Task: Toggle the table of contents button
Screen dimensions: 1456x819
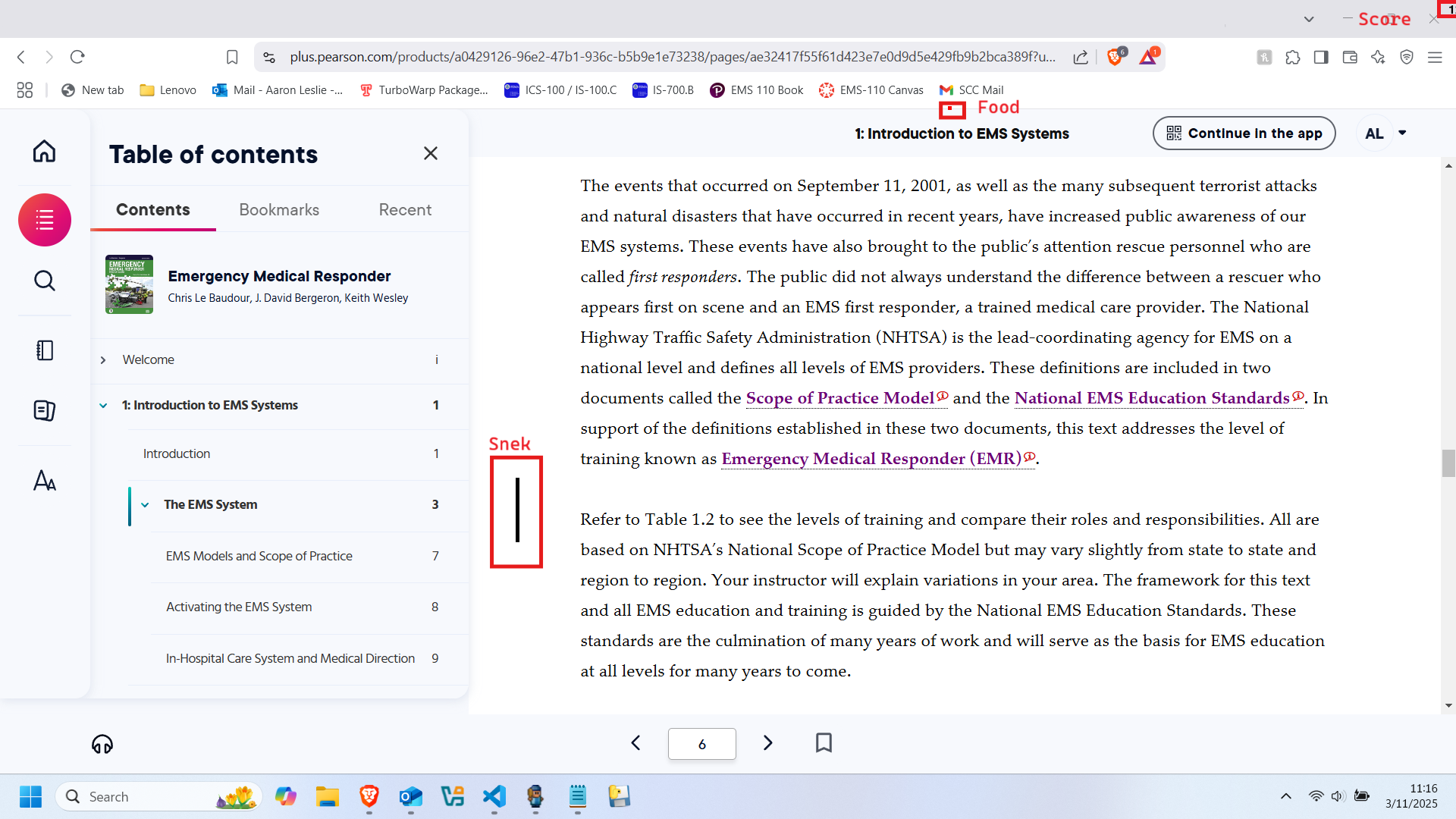Action: 44,220
